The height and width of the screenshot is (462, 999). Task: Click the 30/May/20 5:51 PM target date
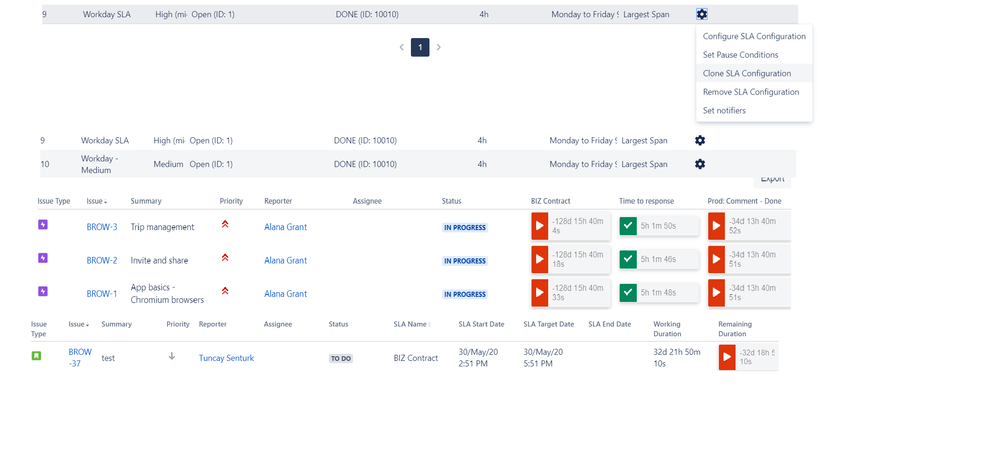543,357
